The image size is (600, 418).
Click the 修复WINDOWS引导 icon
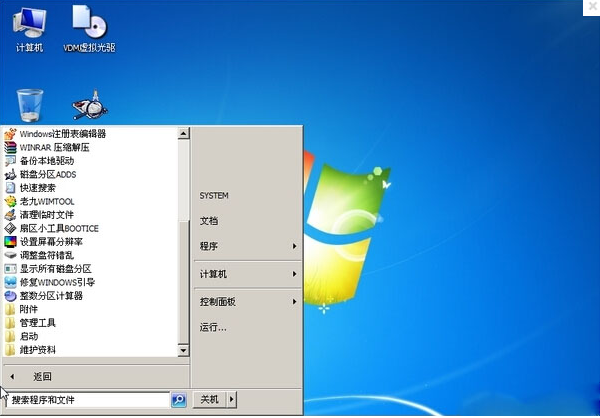(x=10, y=282)
